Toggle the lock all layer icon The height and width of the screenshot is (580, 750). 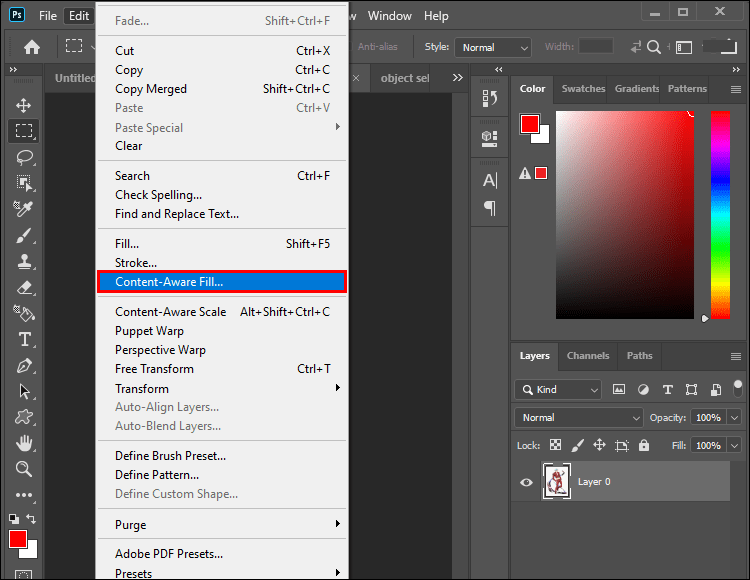tap(644, 445)
